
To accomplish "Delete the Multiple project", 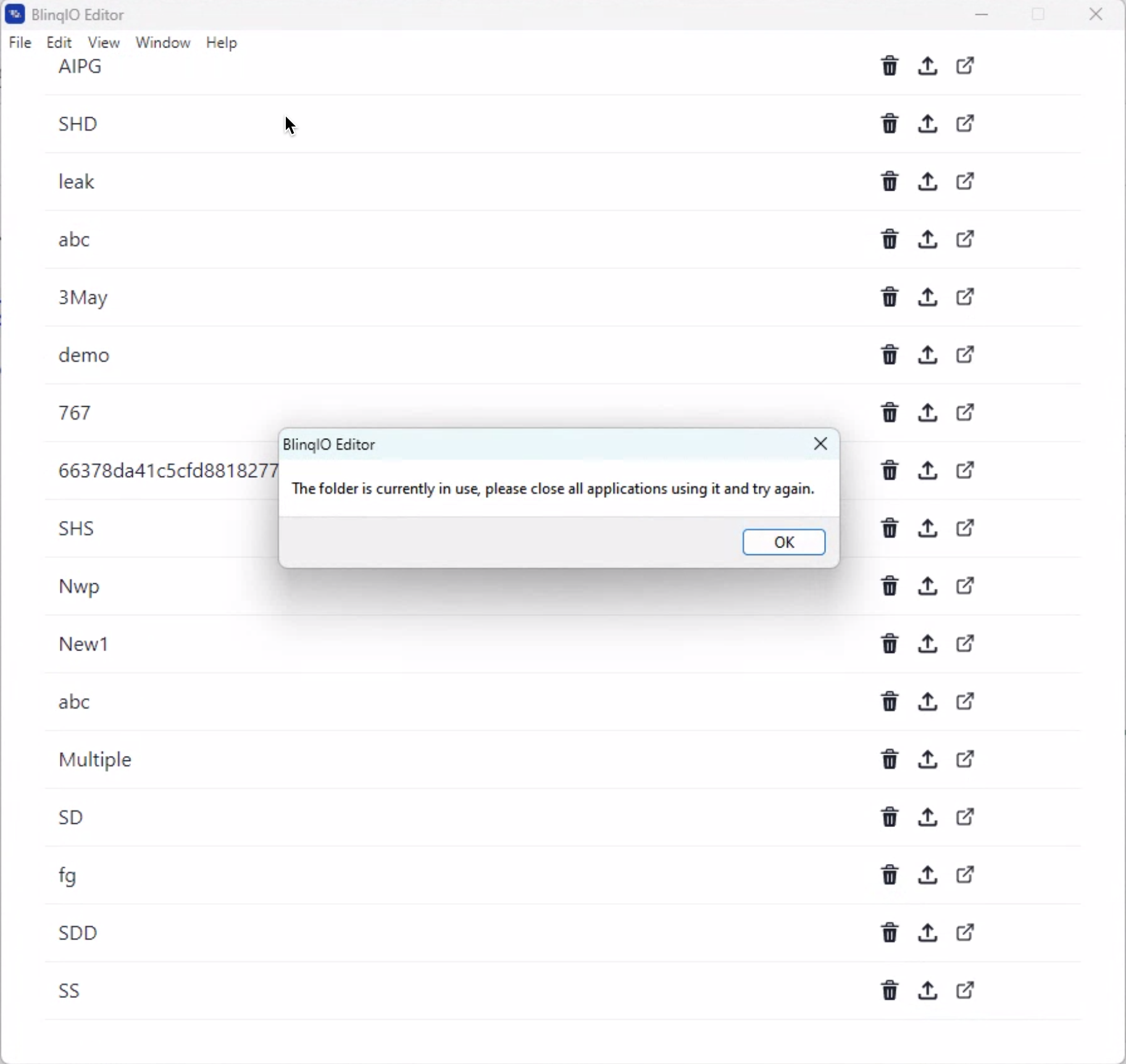I will pyautogui.click(x=890, y=760).
